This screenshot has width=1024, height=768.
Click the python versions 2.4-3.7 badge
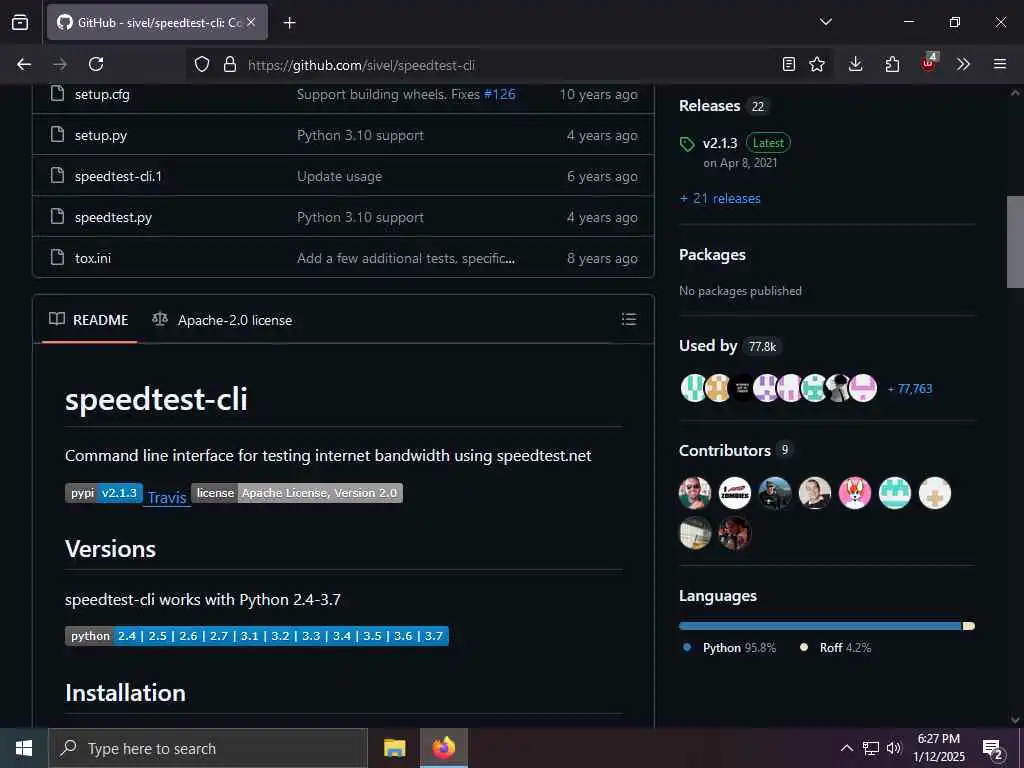(x=257, y=636)
